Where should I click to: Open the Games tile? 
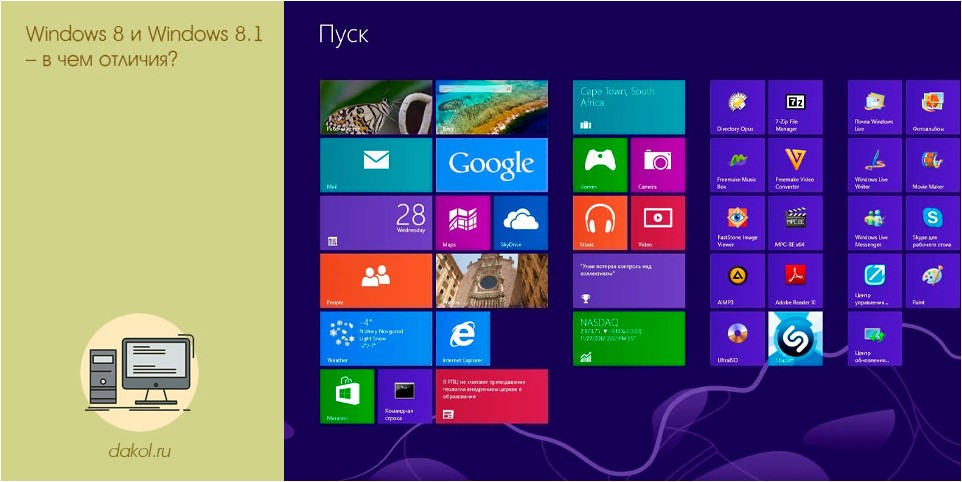pyautogui.click(x=600, y=165)
